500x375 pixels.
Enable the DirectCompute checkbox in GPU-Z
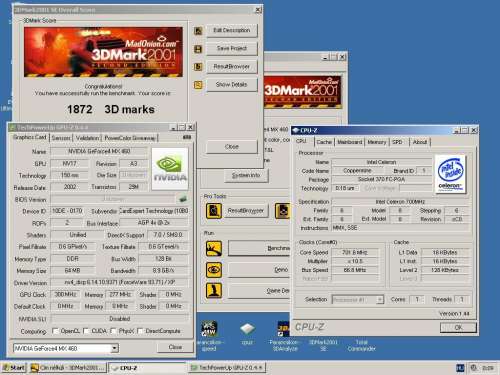coord(140,331)
